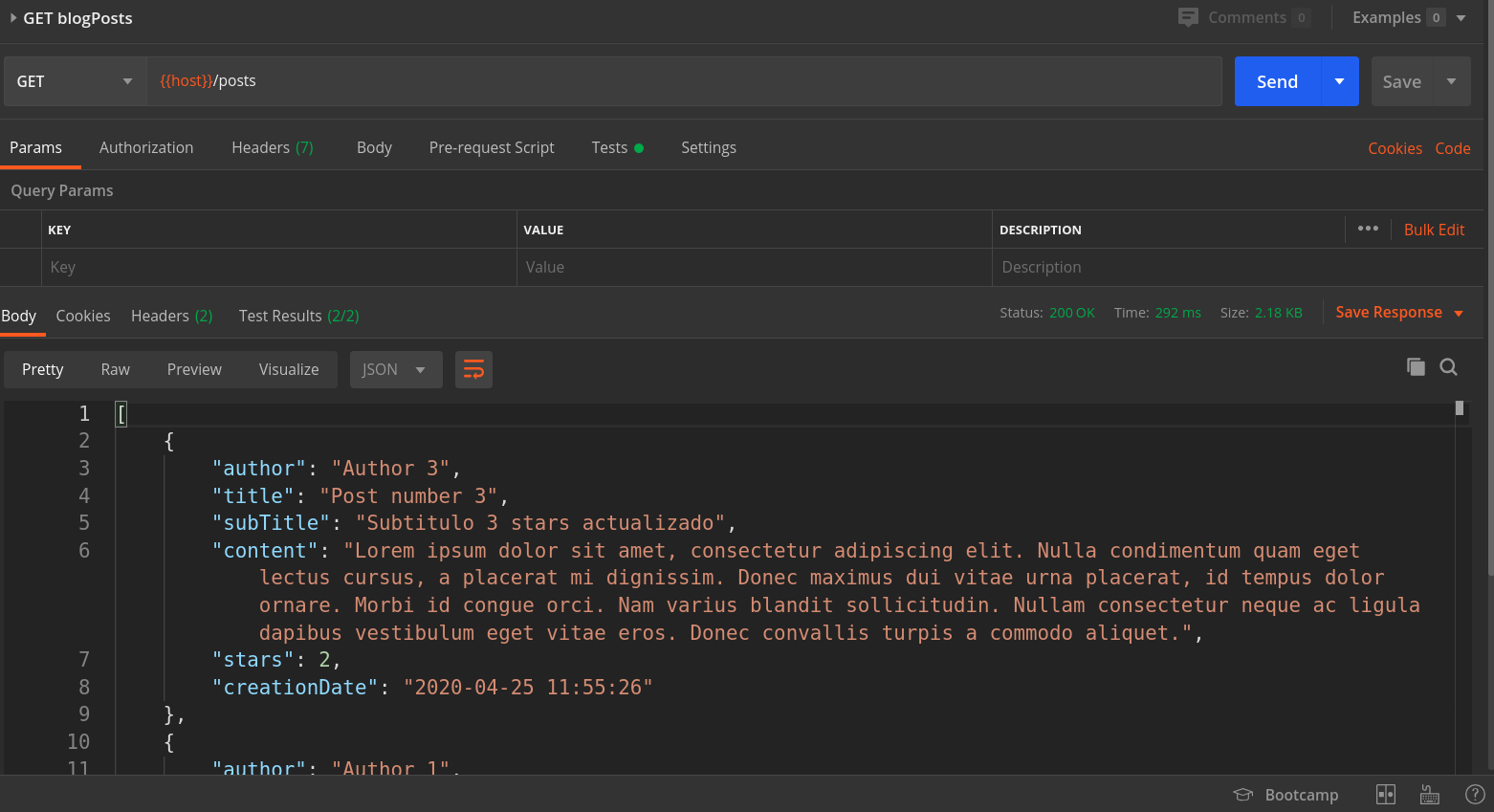The height and width of the screenshot is (812, 1494).
Task: Open the Test Results response tab
Action: coord(298,316)
